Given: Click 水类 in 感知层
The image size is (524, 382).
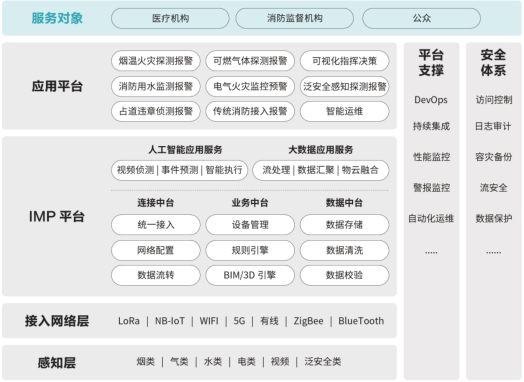Looking at the screenshot, I should point(213,361).
